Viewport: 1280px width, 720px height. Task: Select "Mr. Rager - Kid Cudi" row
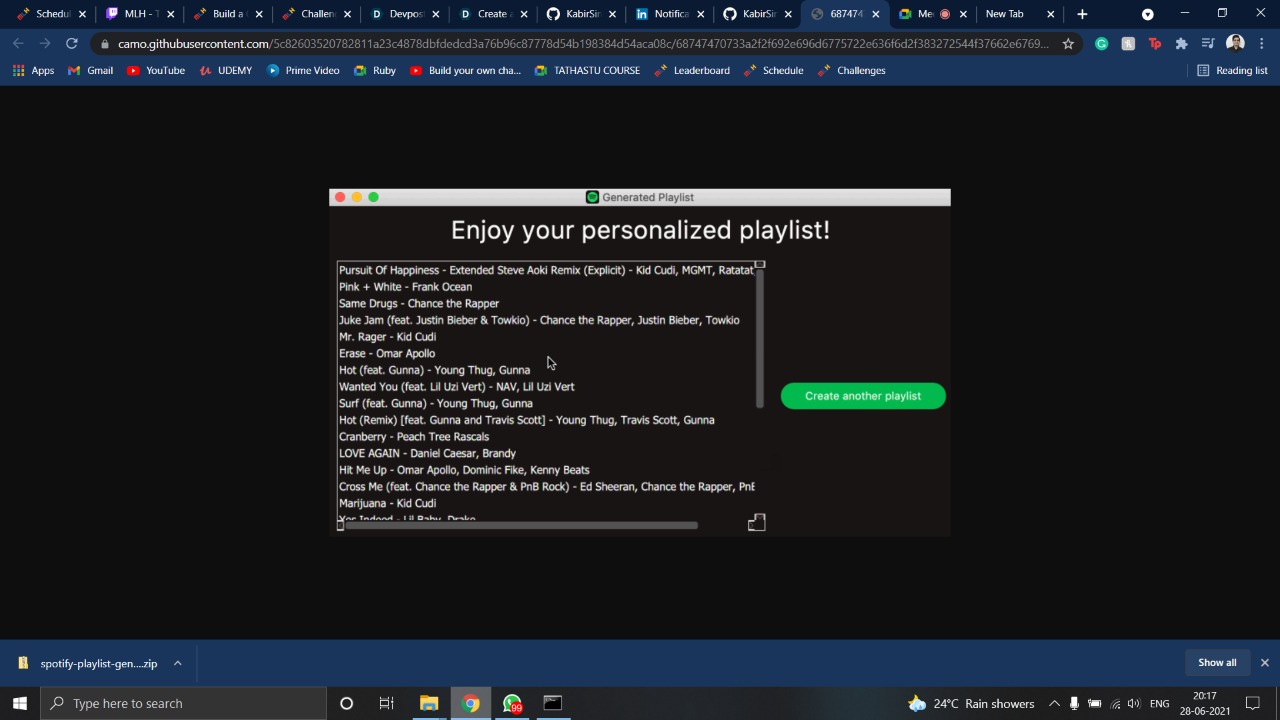click(547, 337)
